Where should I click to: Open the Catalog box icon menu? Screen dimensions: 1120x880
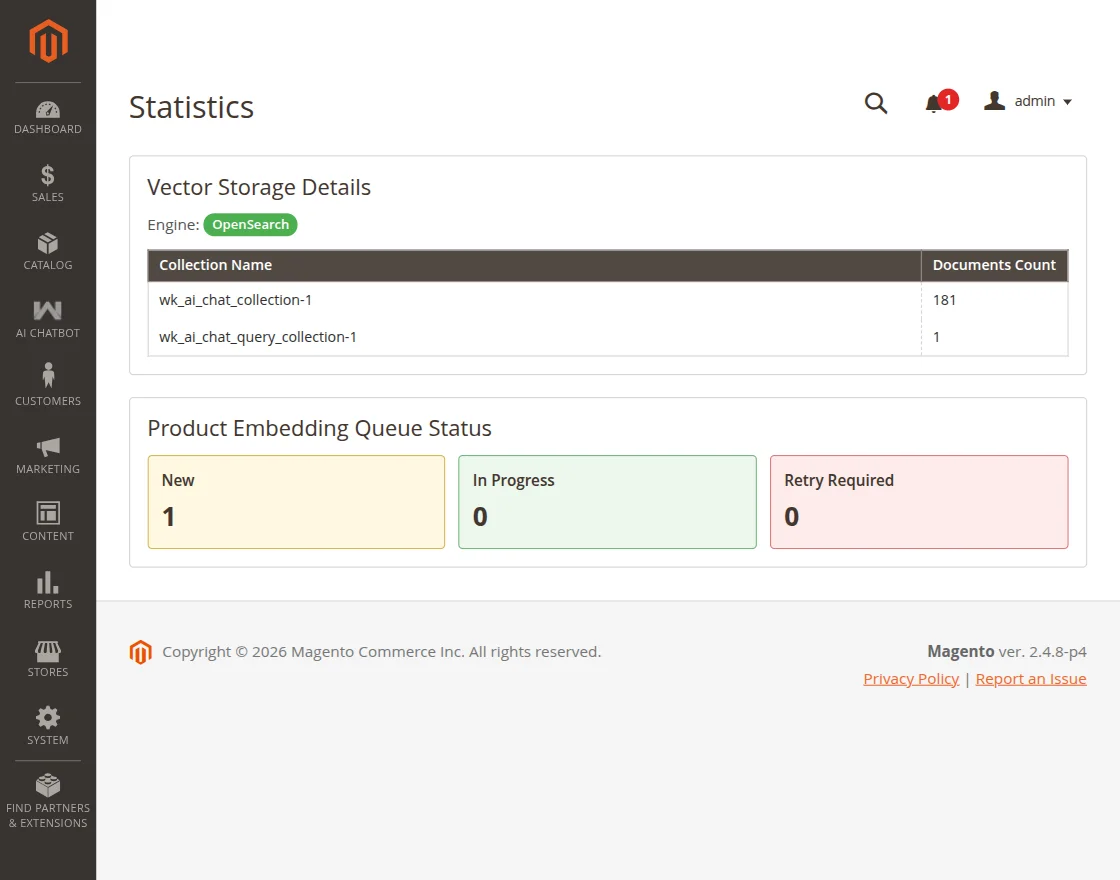pyautogui.click(x=48, y=245)
